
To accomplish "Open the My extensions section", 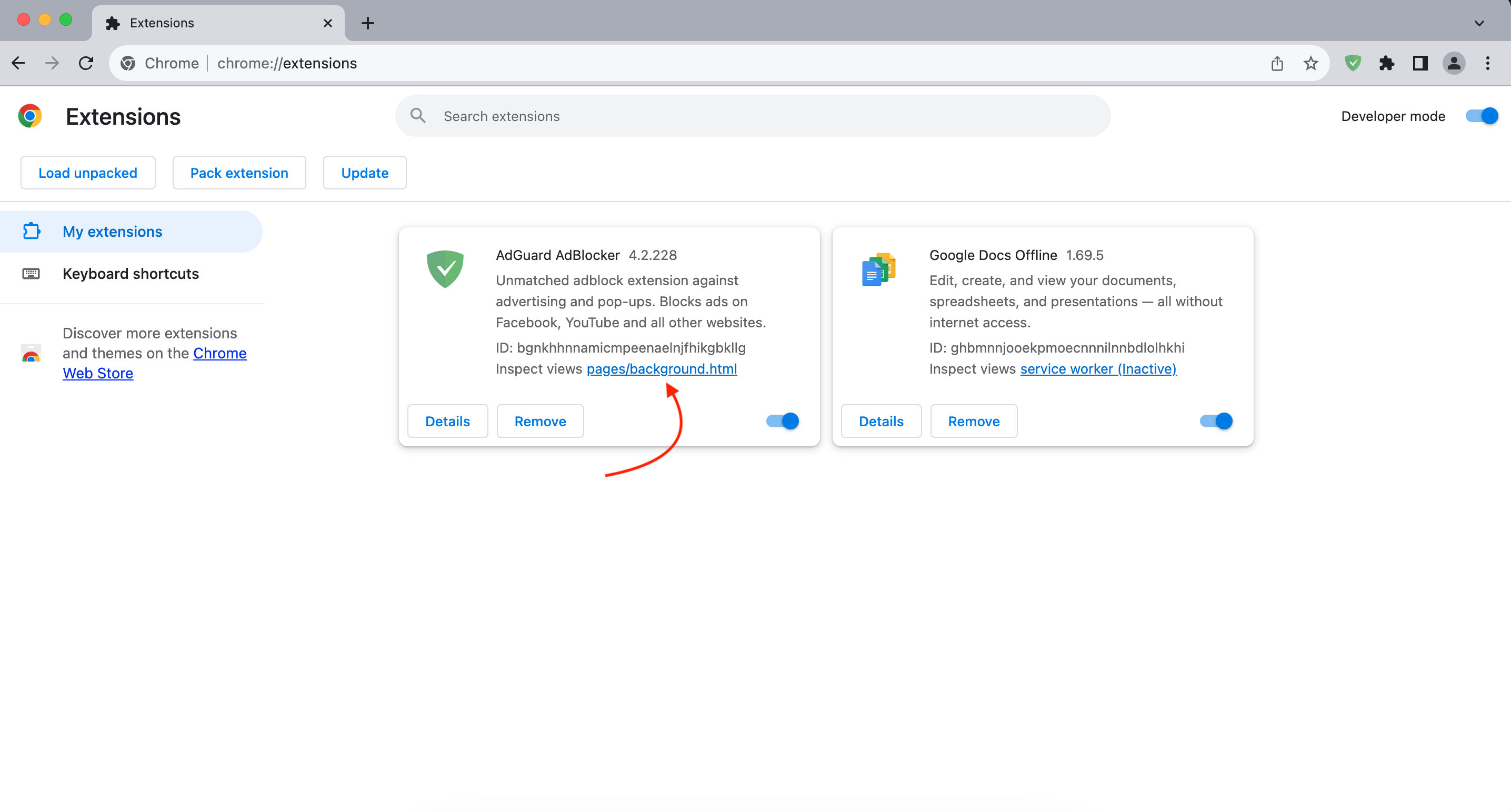I will point(112,231).
